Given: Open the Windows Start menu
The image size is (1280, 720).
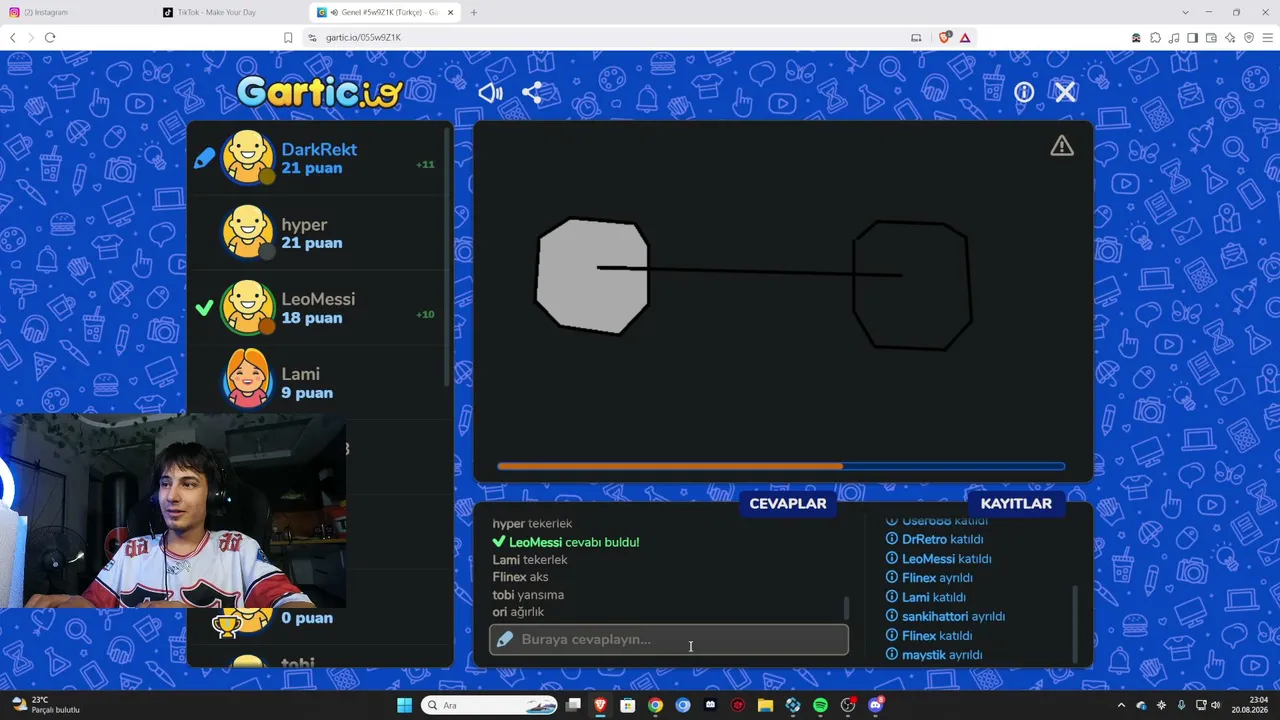Looking at the screenshot, I should [404, 705].
